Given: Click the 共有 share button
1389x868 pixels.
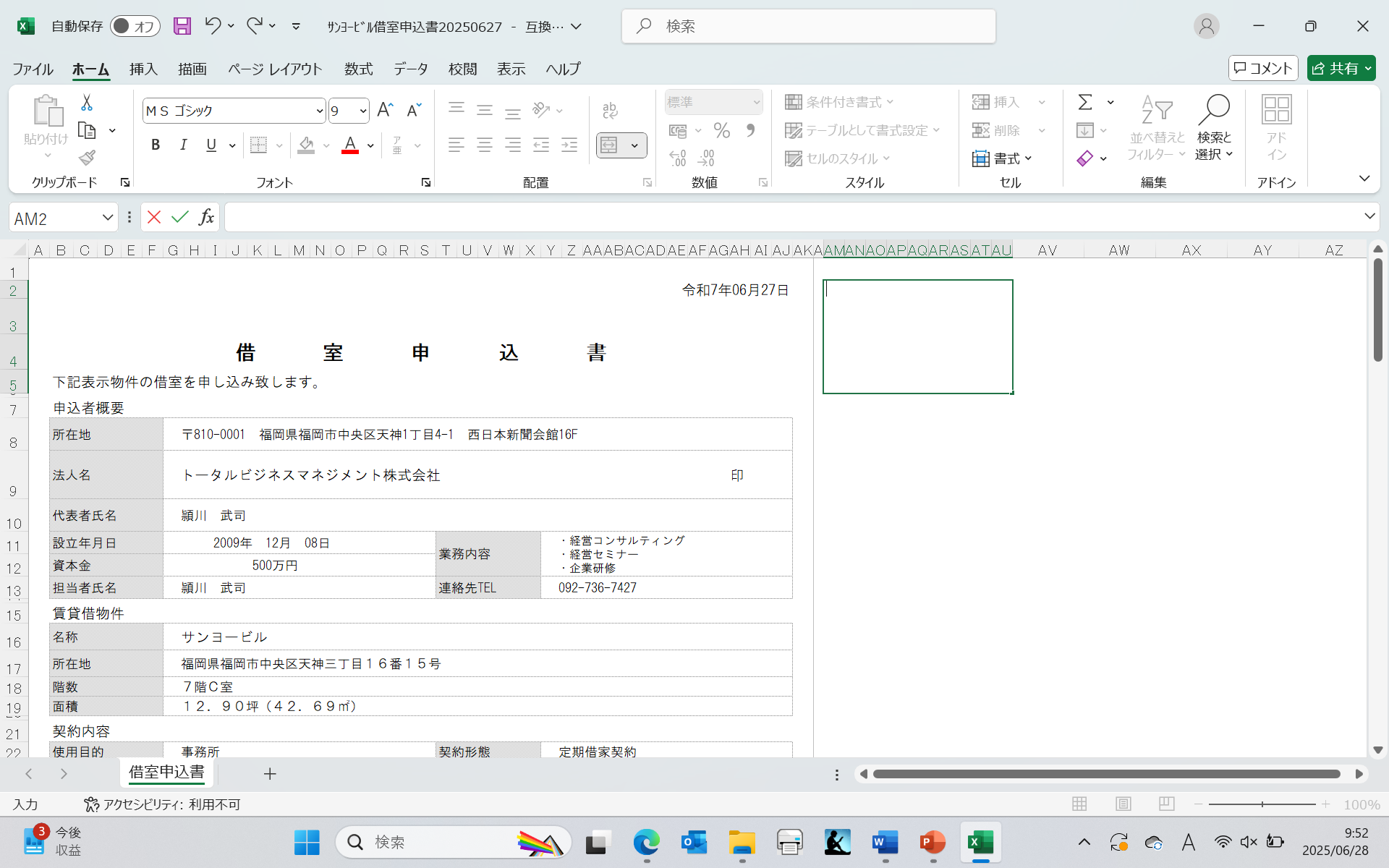Looking at the screenshot, I should tap(1335, 68).
